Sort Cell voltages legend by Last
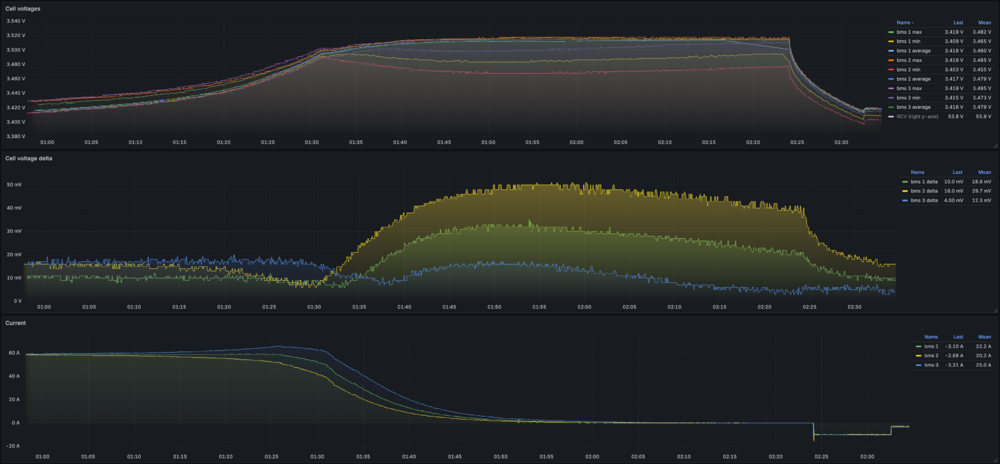The image size is (1000, 464). point(958,22)
